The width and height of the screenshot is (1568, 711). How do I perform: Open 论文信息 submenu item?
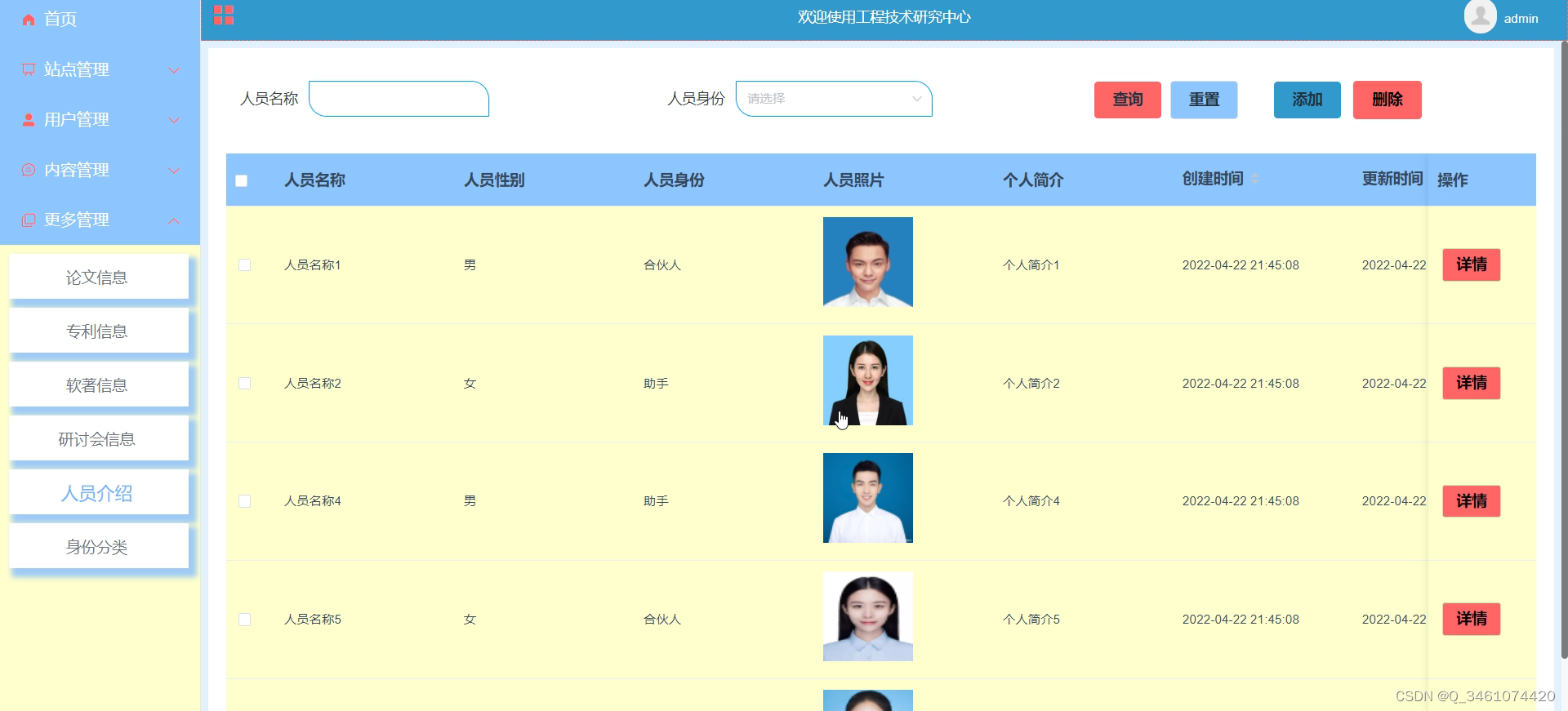(x=99, y=278)
